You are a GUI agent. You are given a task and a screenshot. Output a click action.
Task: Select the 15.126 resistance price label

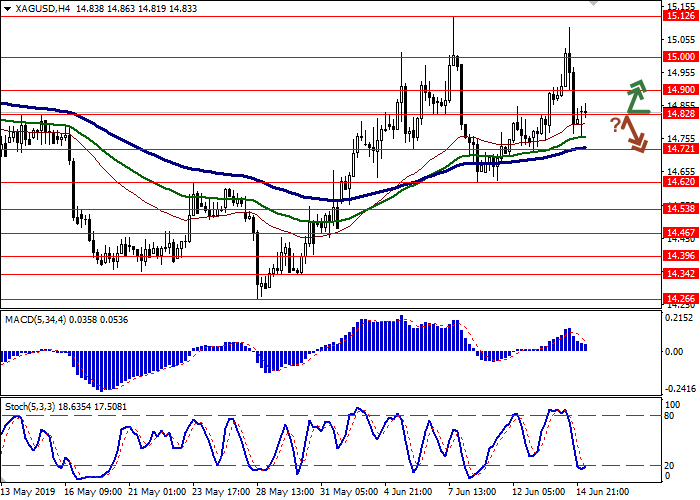pos(680,16)
